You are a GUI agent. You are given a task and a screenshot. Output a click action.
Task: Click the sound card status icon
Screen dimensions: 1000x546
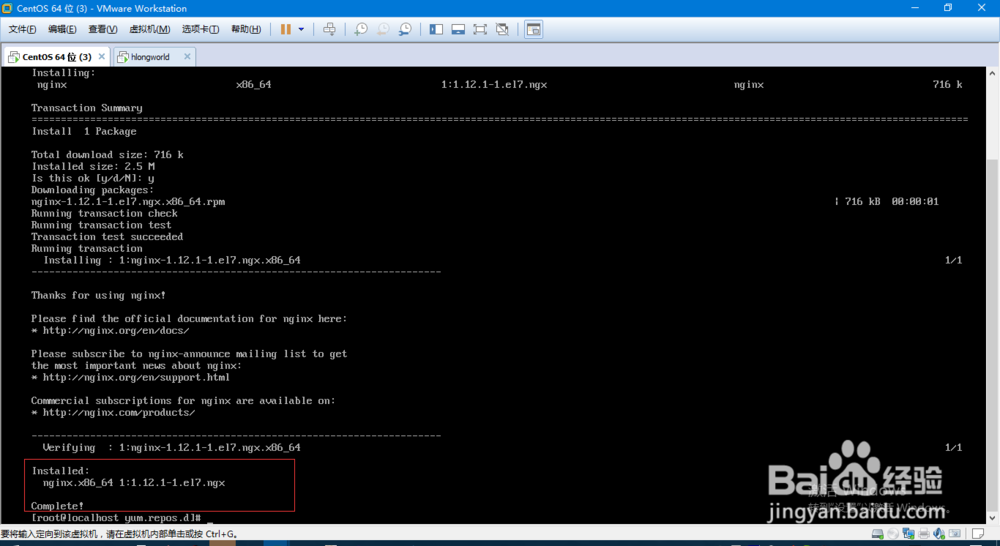coord(939,533)
